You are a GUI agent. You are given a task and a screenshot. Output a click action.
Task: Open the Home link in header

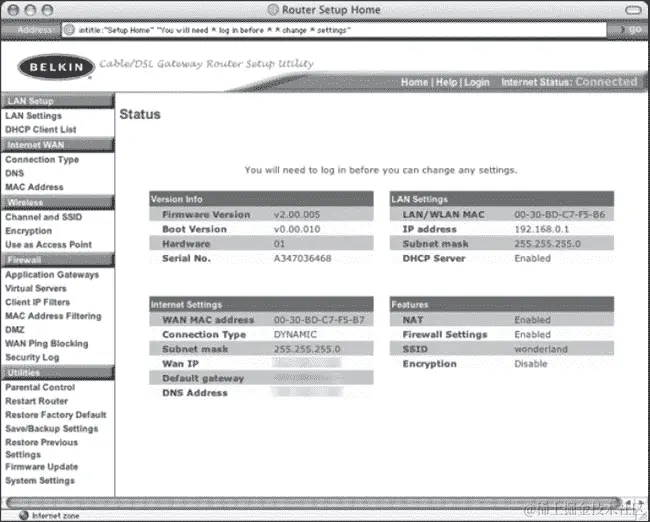(414, 82)
